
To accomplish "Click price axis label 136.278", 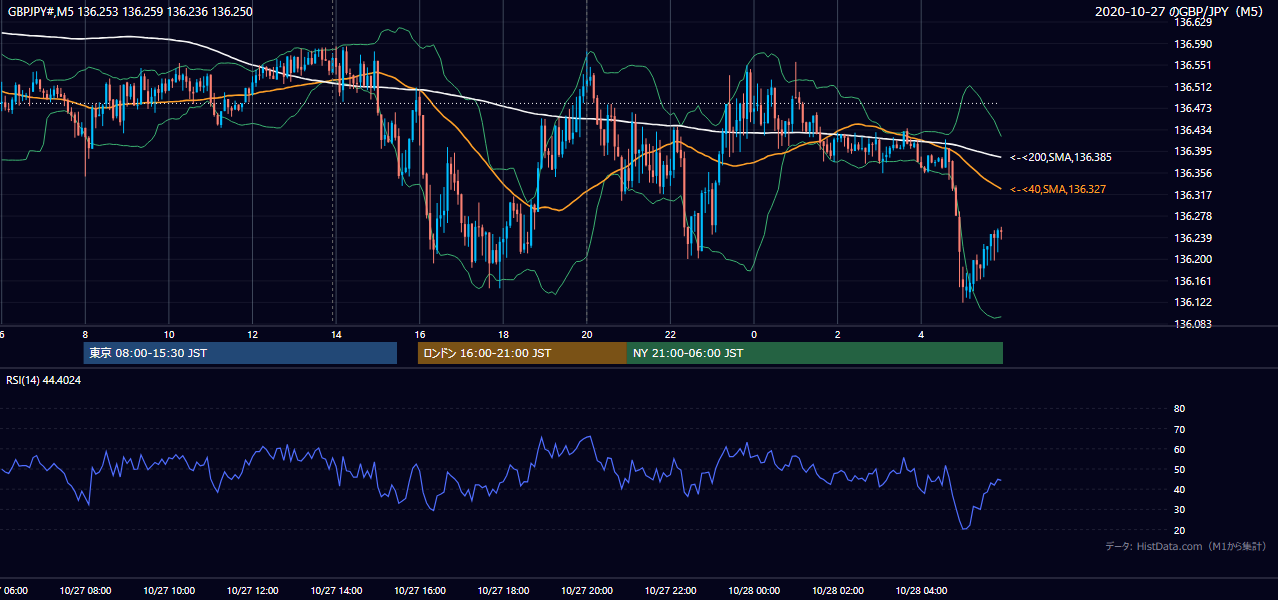I will click(x=1192, y=216).
